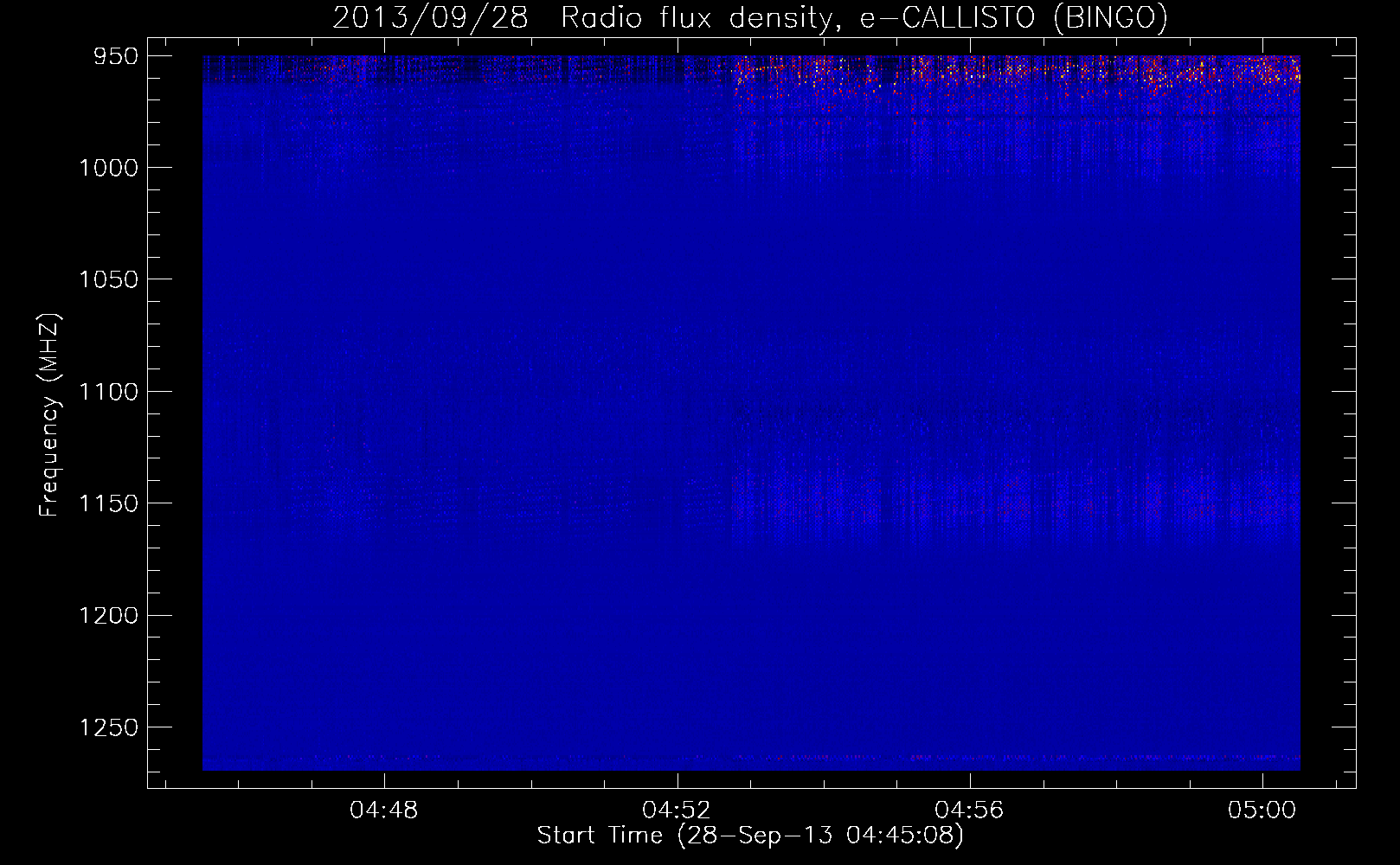
Task: Click the 1250 frequency tick label
Action: click(108, 727)
